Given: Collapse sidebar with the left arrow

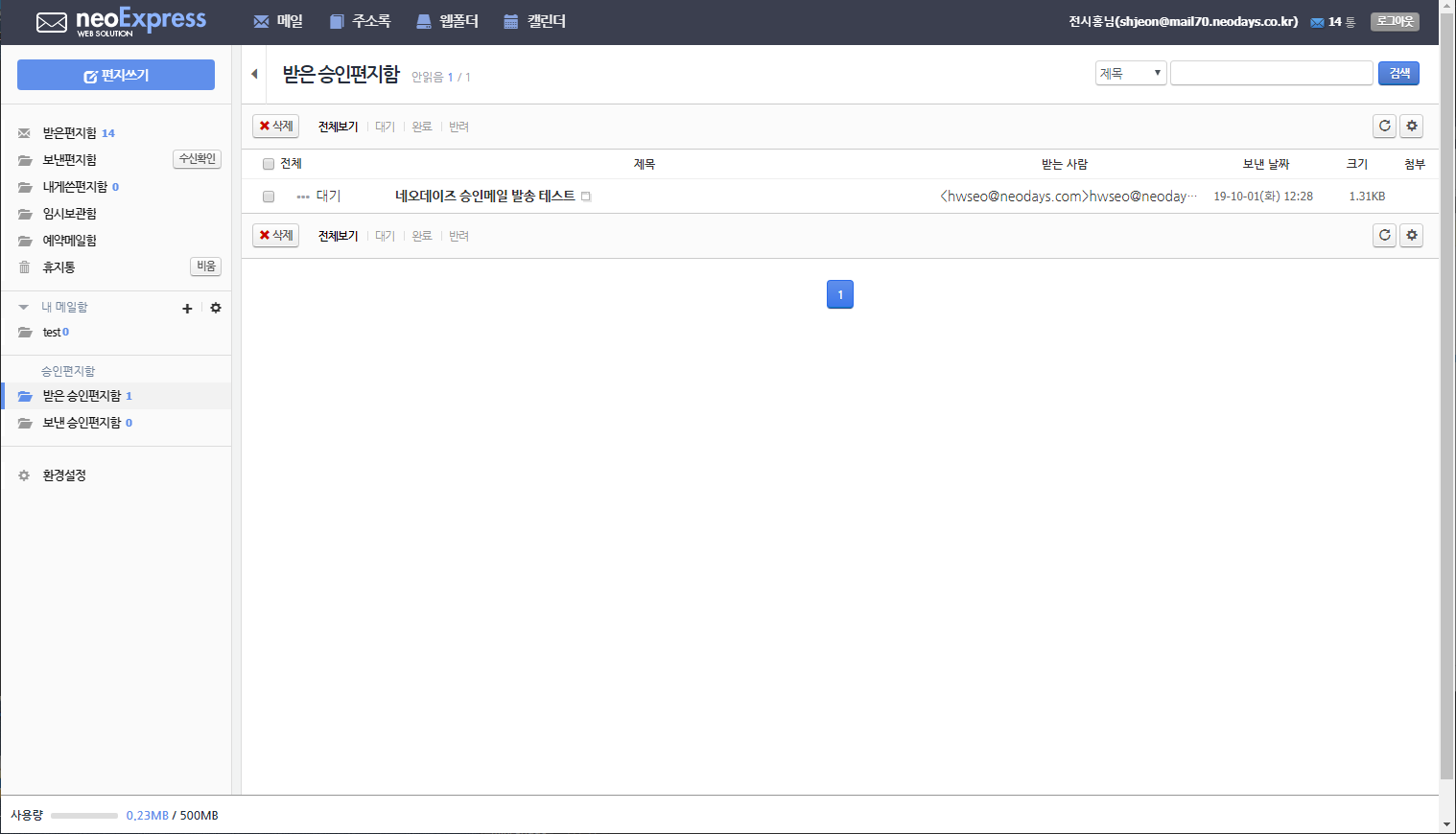Looking at the screenshot, I should (254, 74).
